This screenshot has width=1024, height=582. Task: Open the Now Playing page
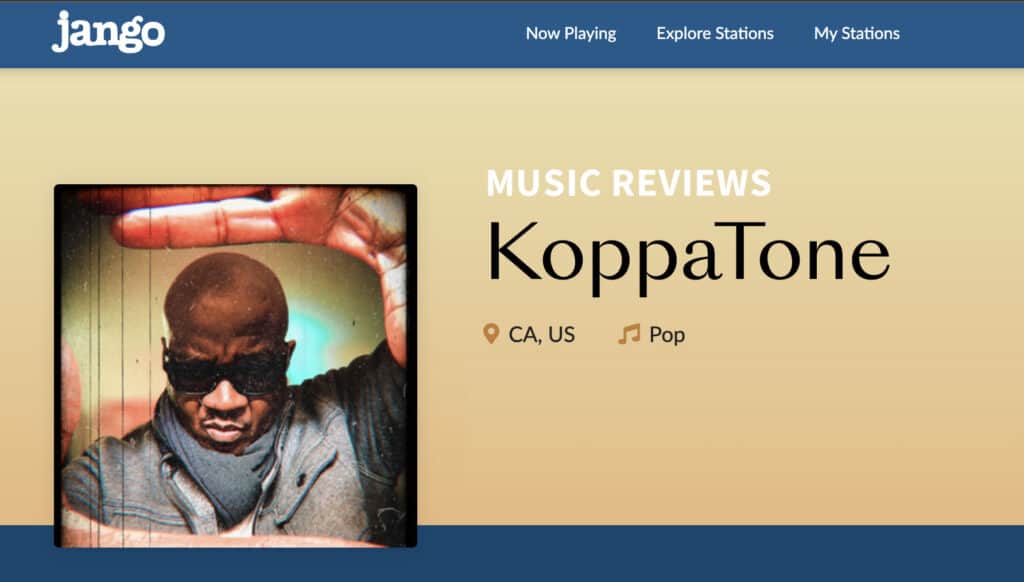pos(571,34)
